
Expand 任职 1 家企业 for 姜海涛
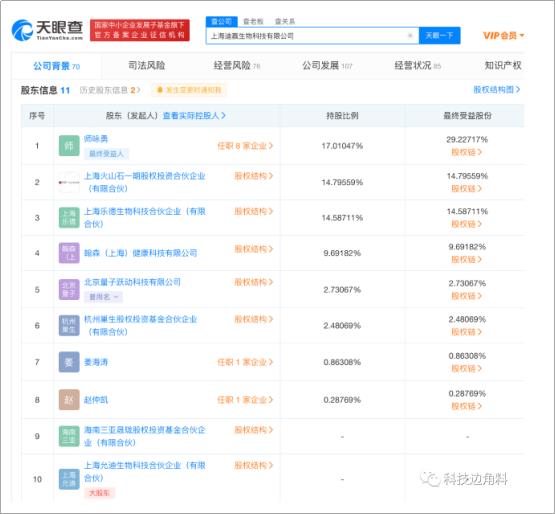pyautogui.click(x=245, y=362)
